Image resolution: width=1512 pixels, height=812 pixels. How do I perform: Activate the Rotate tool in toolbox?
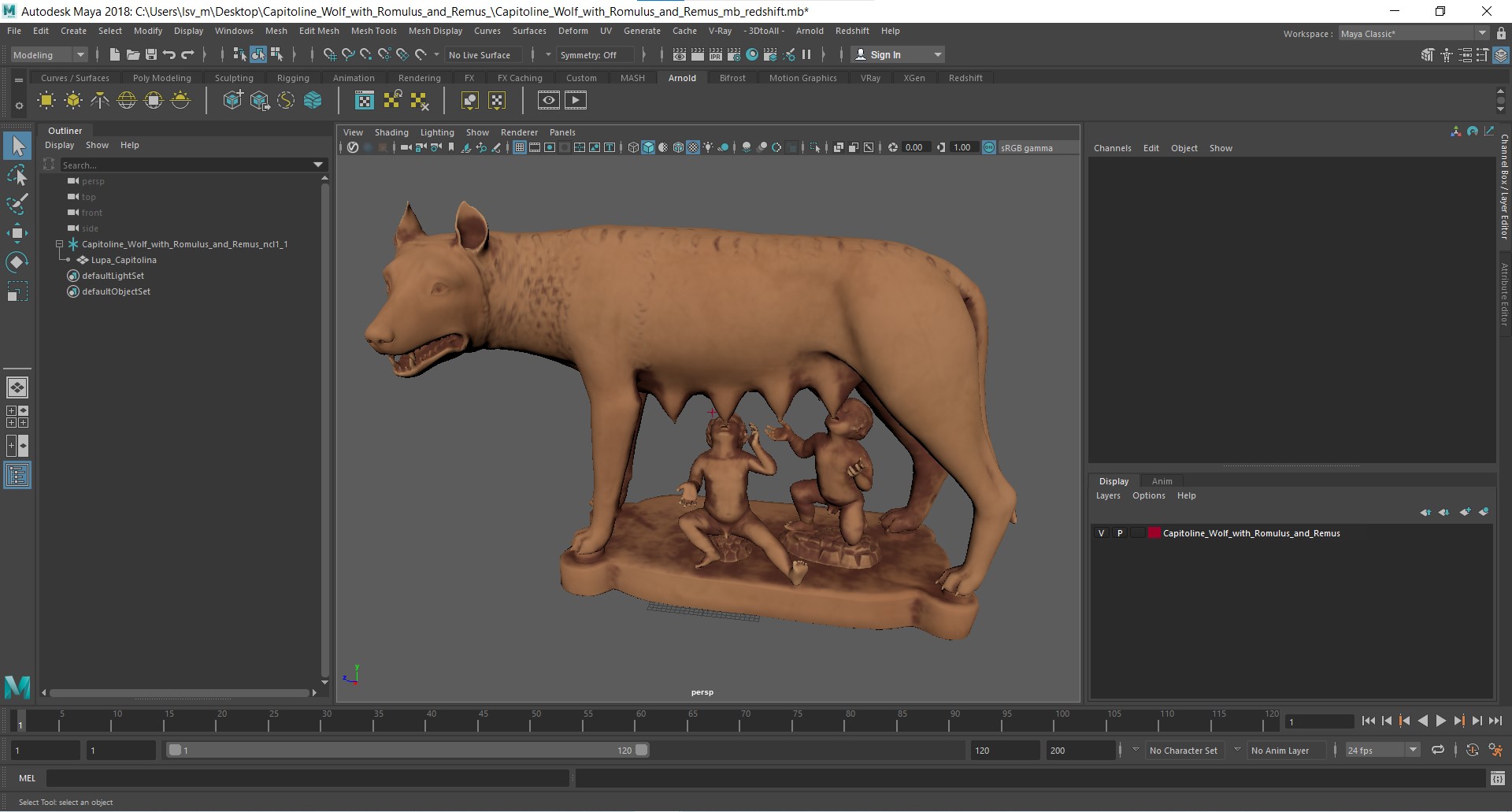(17, 261)
